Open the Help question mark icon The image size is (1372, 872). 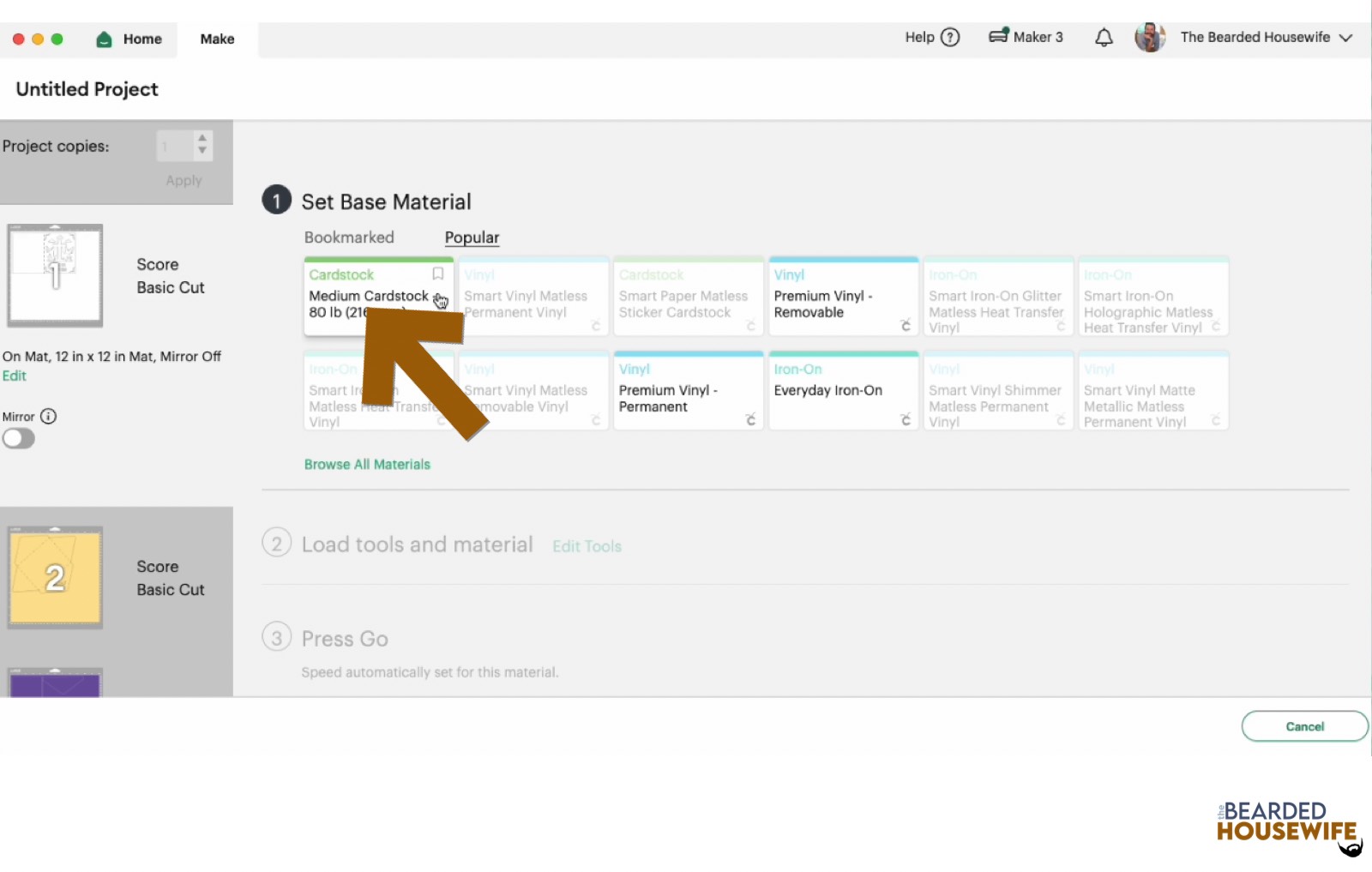pos(950,37)
